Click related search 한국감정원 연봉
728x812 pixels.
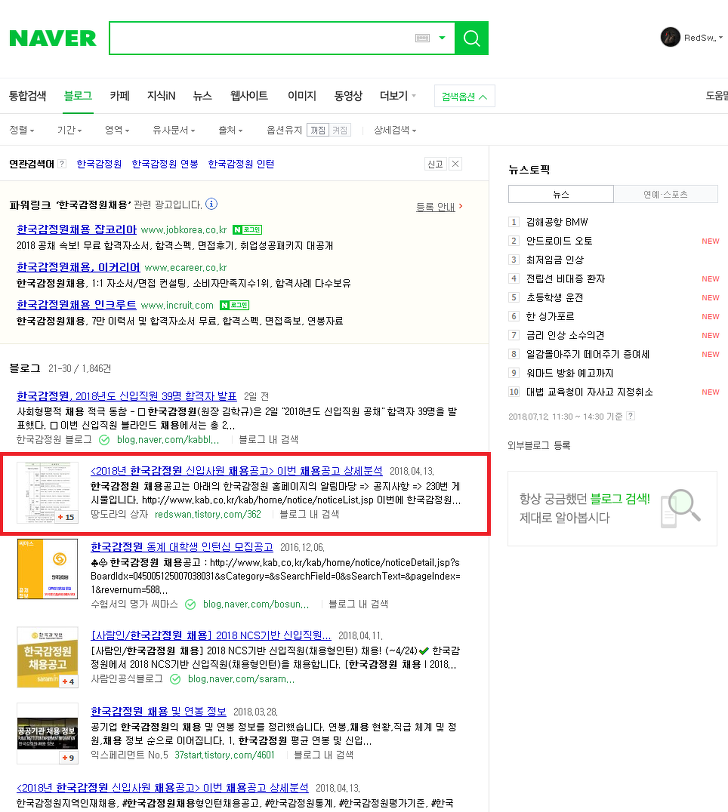coord(165,164)
